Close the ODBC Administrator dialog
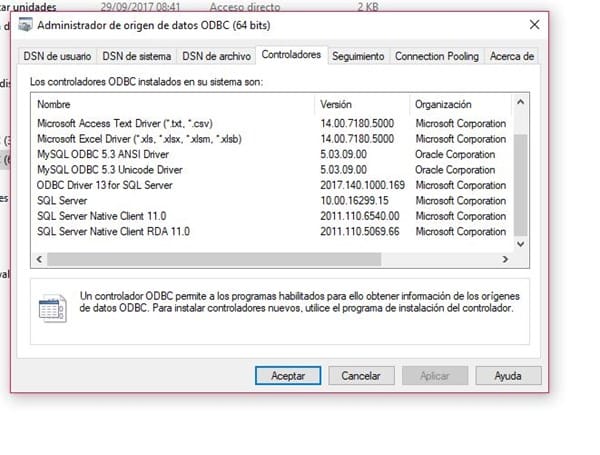Image resolution: width=600 pixels, height=455 pixels. coord(534,25)
